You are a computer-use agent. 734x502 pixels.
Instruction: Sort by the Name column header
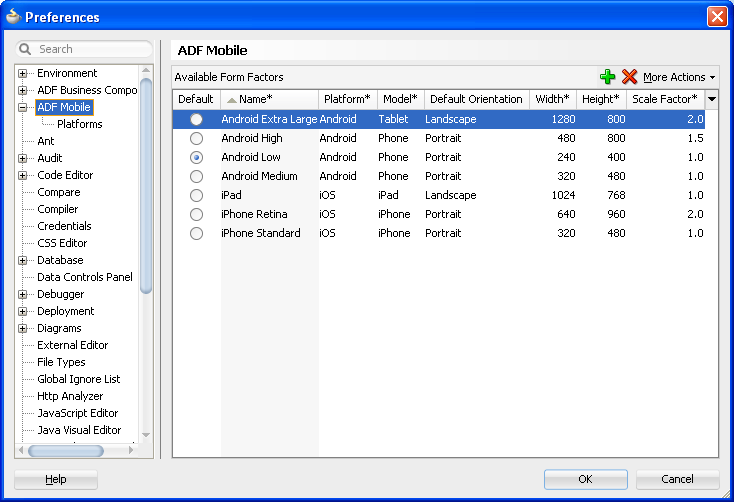click(269, 99)
